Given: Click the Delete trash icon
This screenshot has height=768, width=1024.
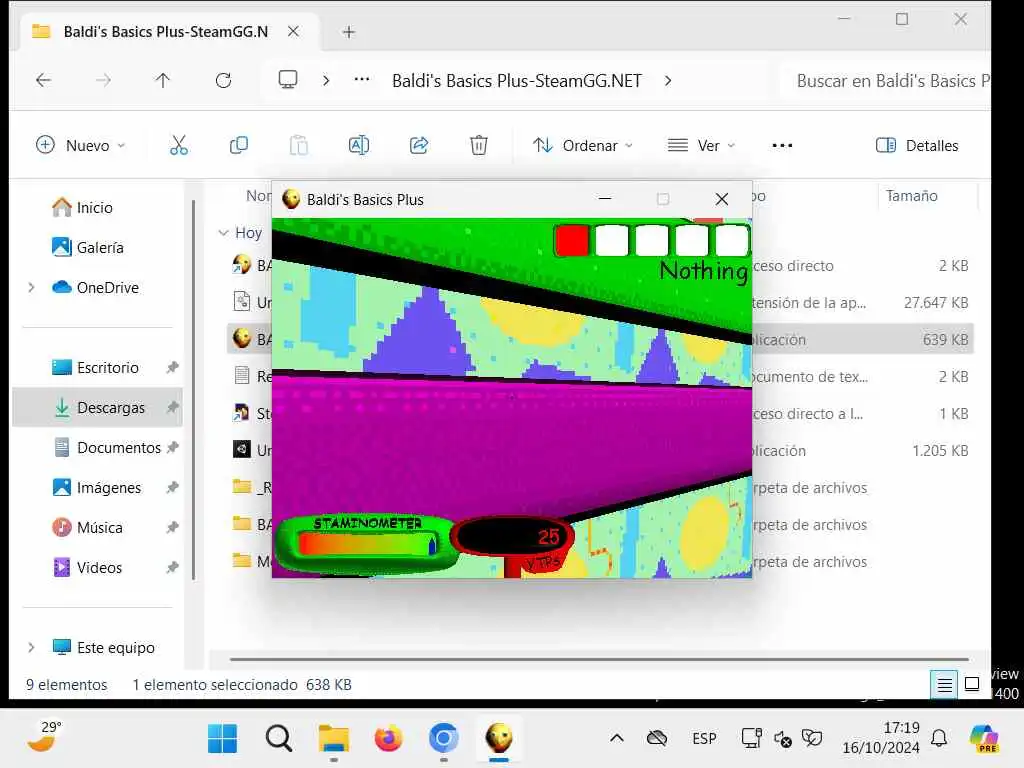Looking at the screenshot, I should [479, 145].
